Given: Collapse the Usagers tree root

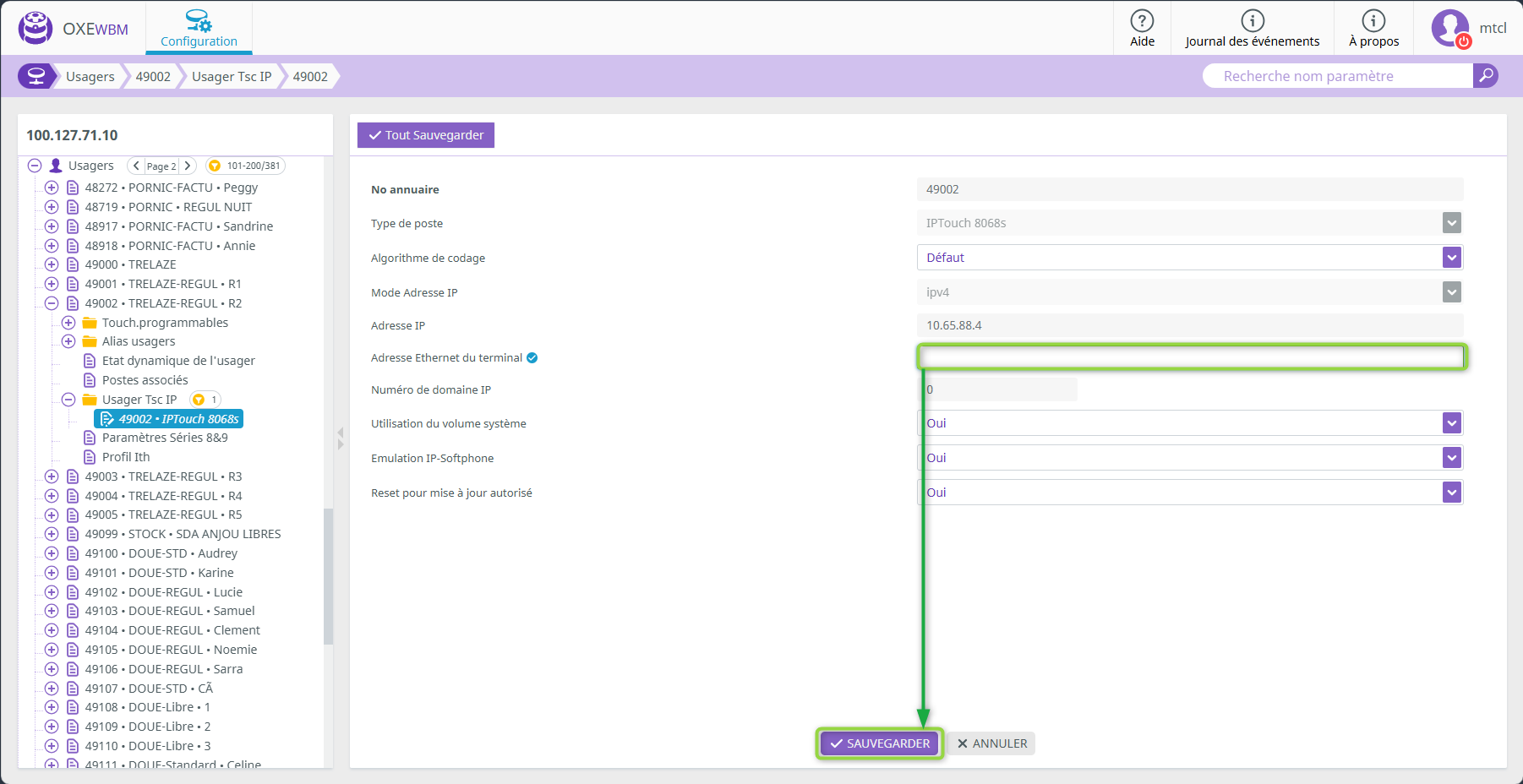Looking at the screenshot, I should [35, 166].
